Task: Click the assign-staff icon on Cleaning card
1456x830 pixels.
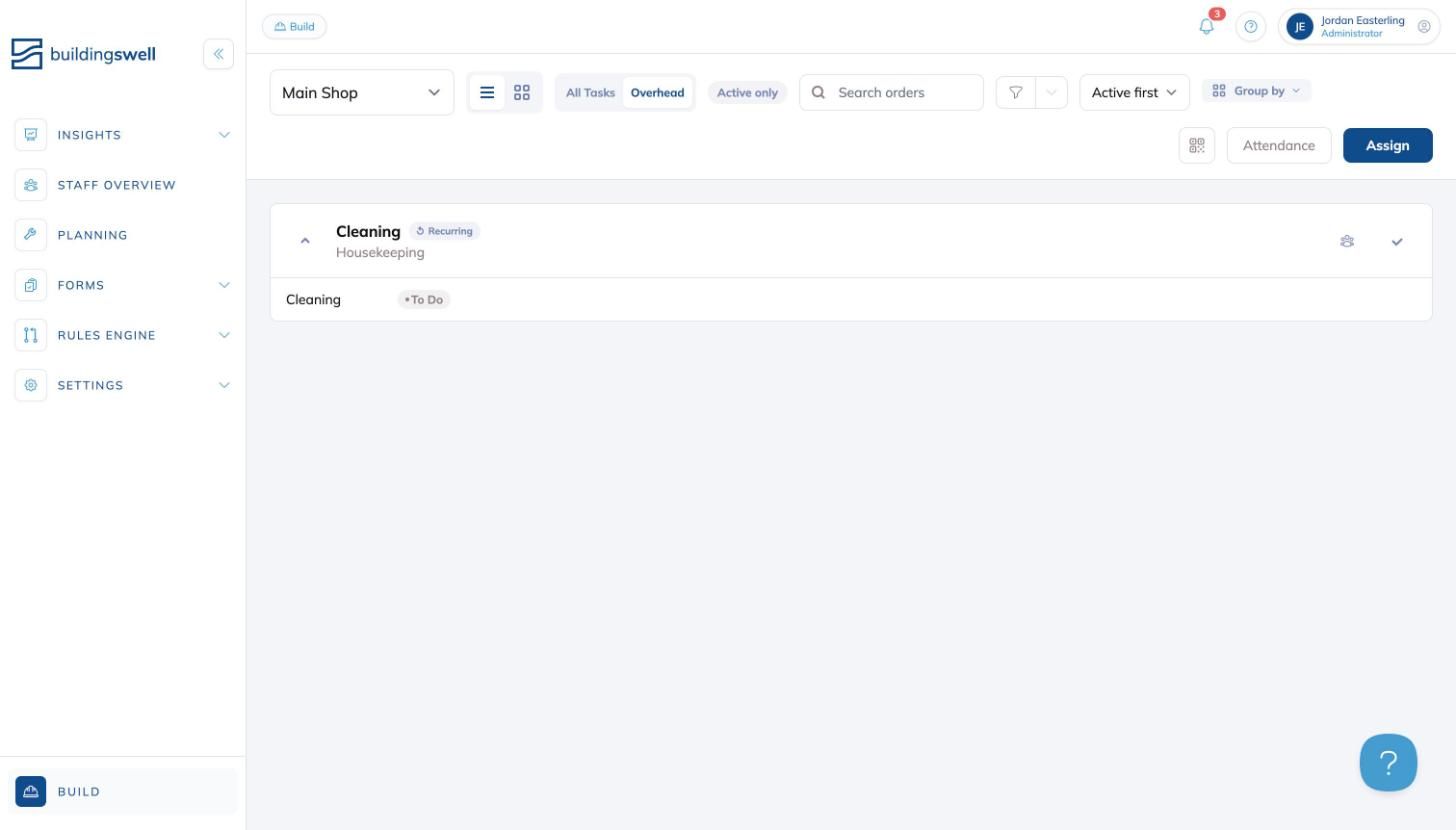Action: tap(1347, 241)
